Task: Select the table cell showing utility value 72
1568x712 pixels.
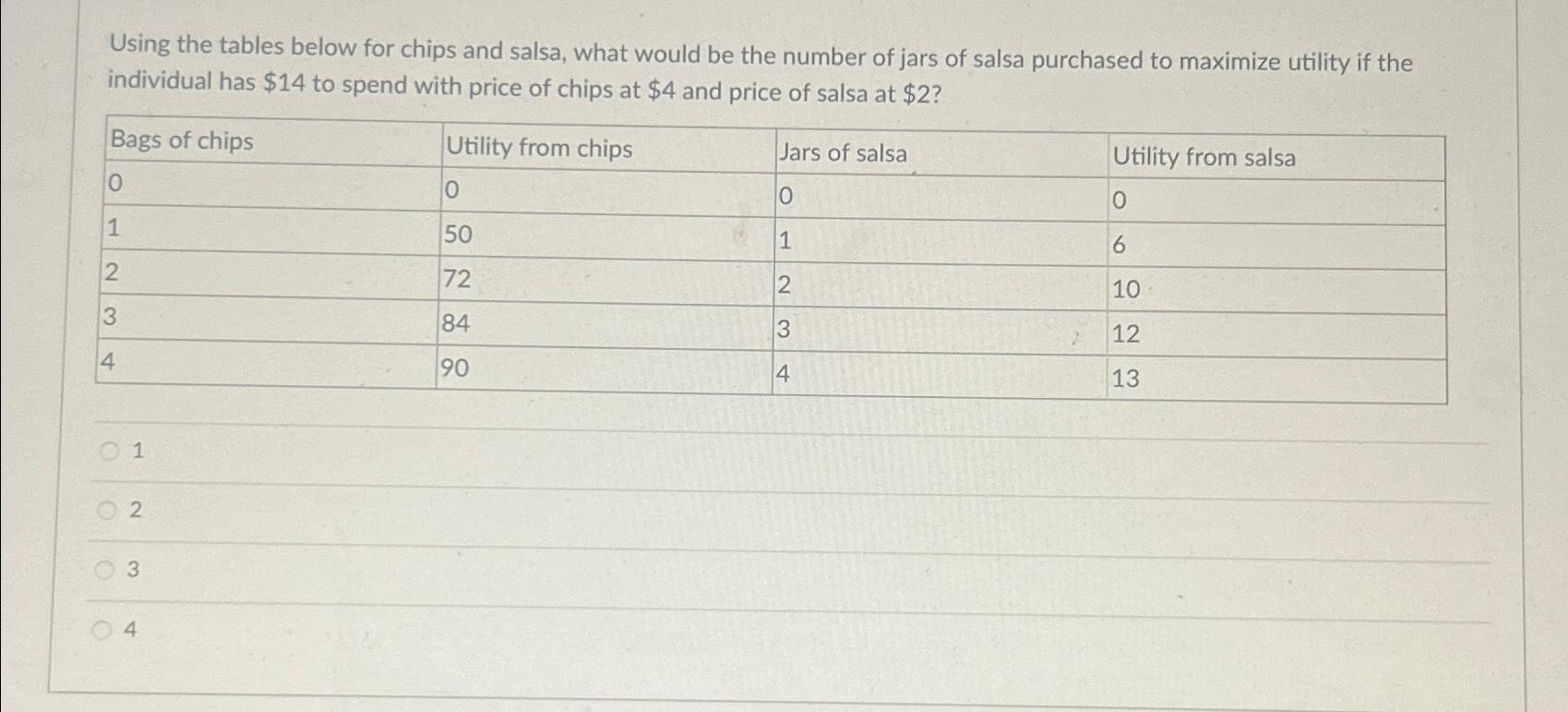Action: tap(456, 282)
